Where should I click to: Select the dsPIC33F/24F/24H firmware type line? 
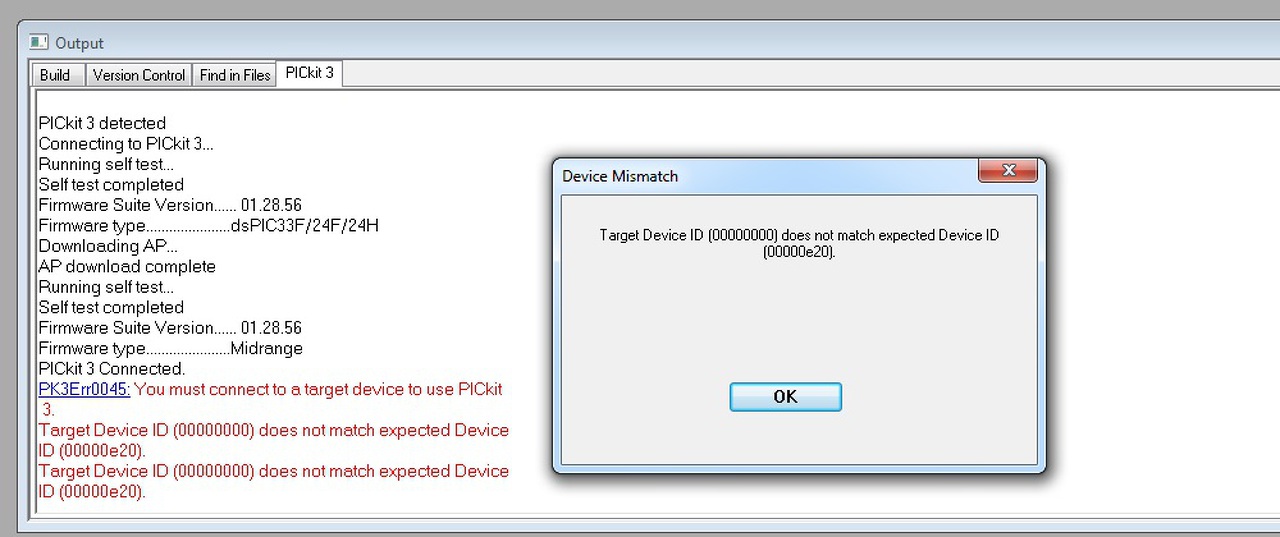tap(208, 226)
